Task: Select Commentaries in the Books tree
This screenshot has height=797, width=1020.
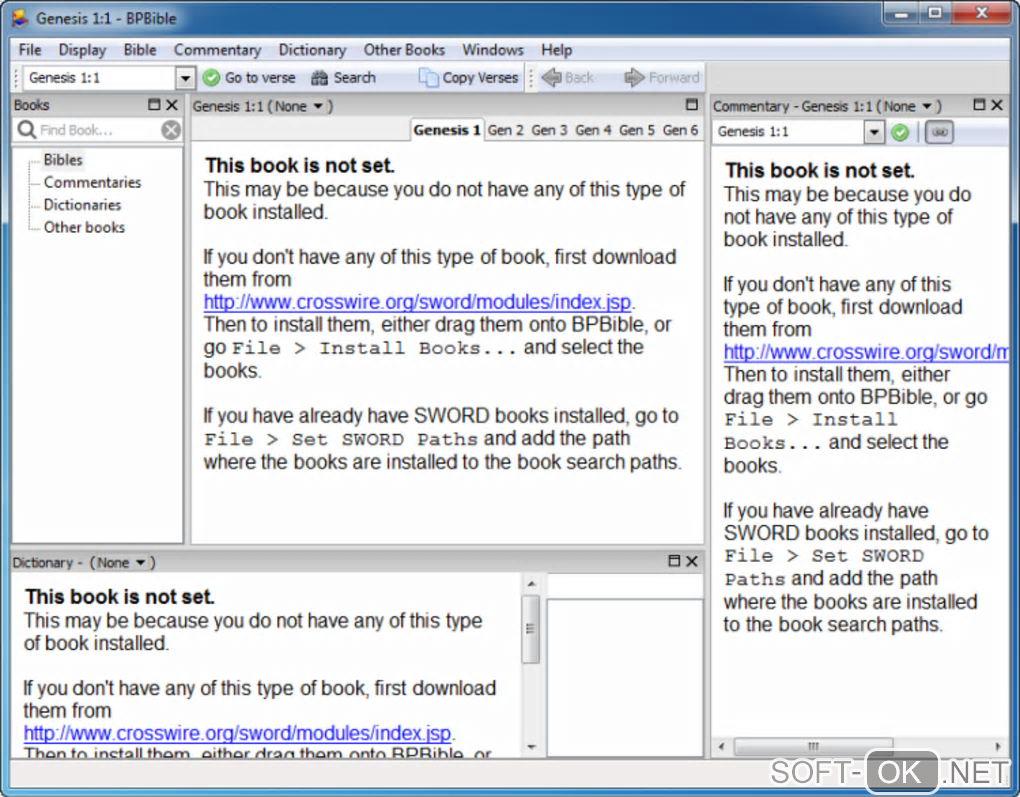Action: tap(92, 183)
